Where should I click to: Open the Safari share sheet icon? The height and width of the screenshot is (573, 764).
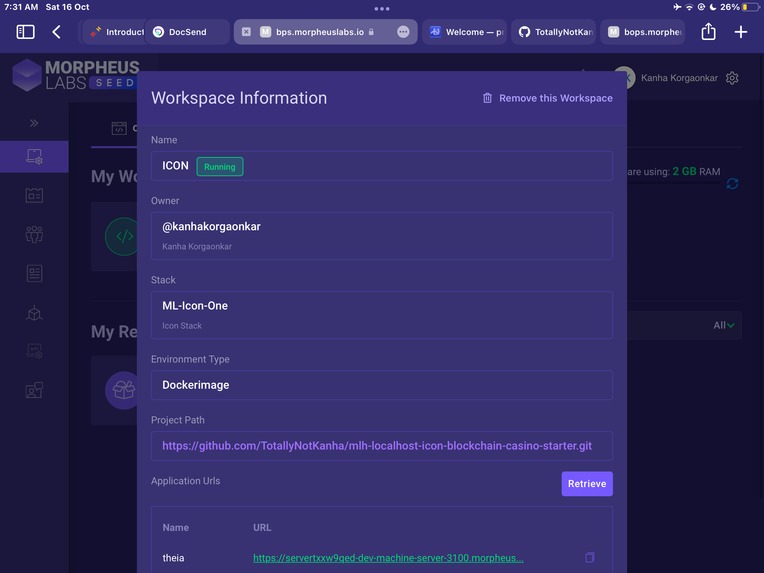[708, 32]
